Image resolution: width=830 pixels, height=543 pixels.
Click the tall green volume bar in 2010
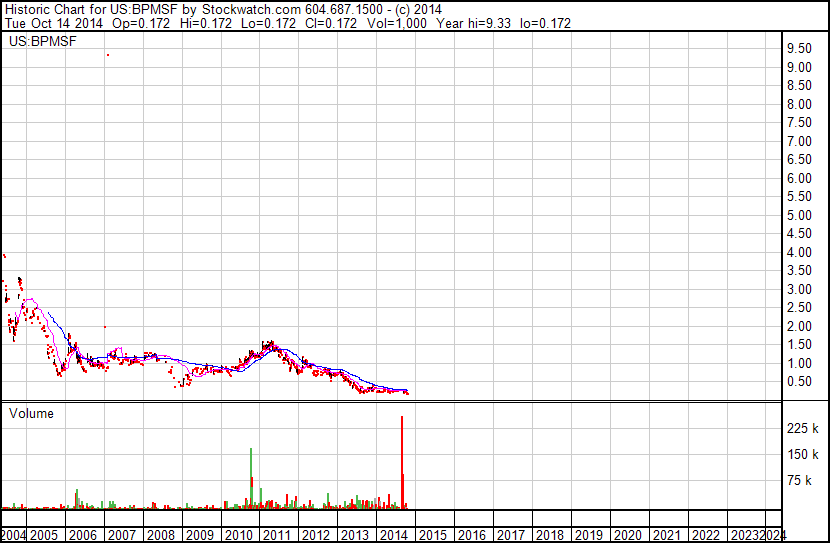pos(251,479)
